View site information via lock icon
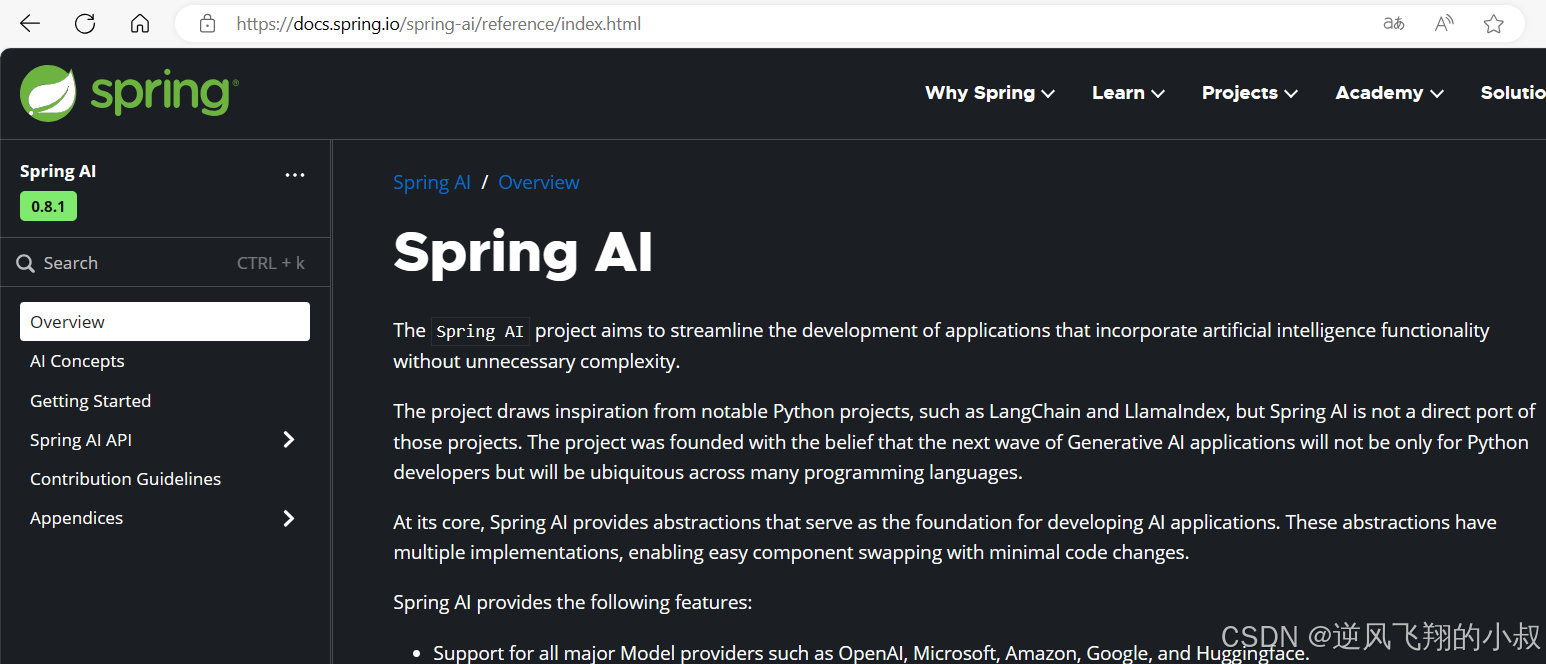The width and height of the screenshot is (1546, 664). point(207,24)
